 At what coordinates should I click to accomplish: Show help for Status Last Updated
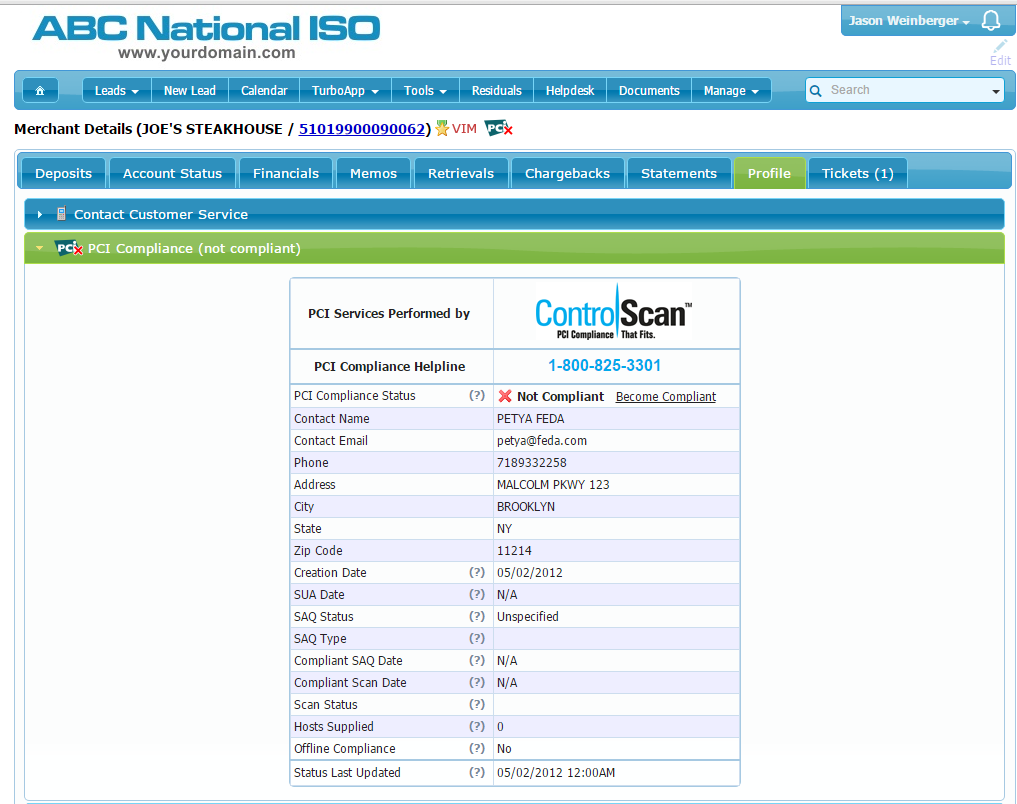tap(477, 772)
